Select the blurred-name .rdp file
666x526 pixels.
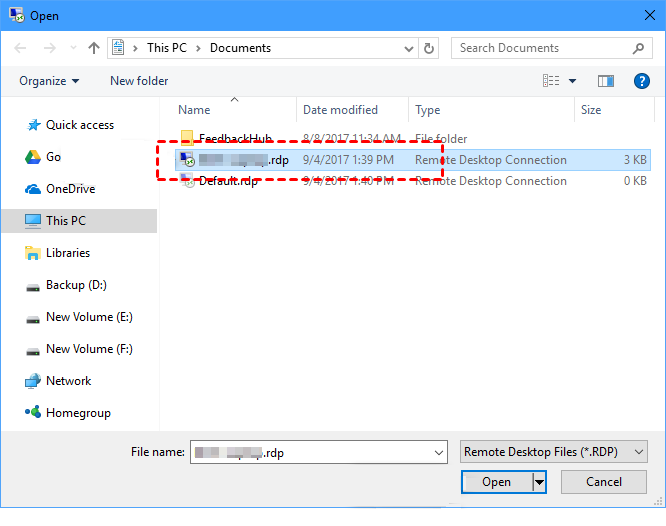(x=413, y=160)
